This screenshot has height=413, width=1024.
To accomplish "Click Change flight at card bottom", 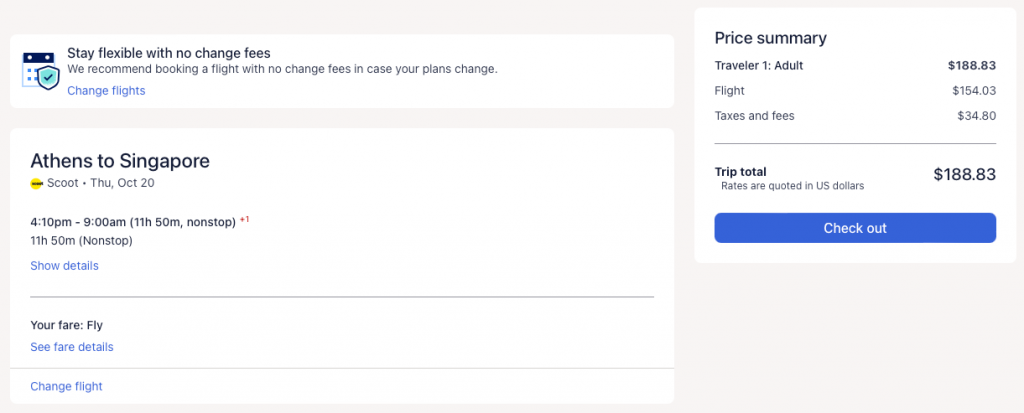I will (66, 386).
